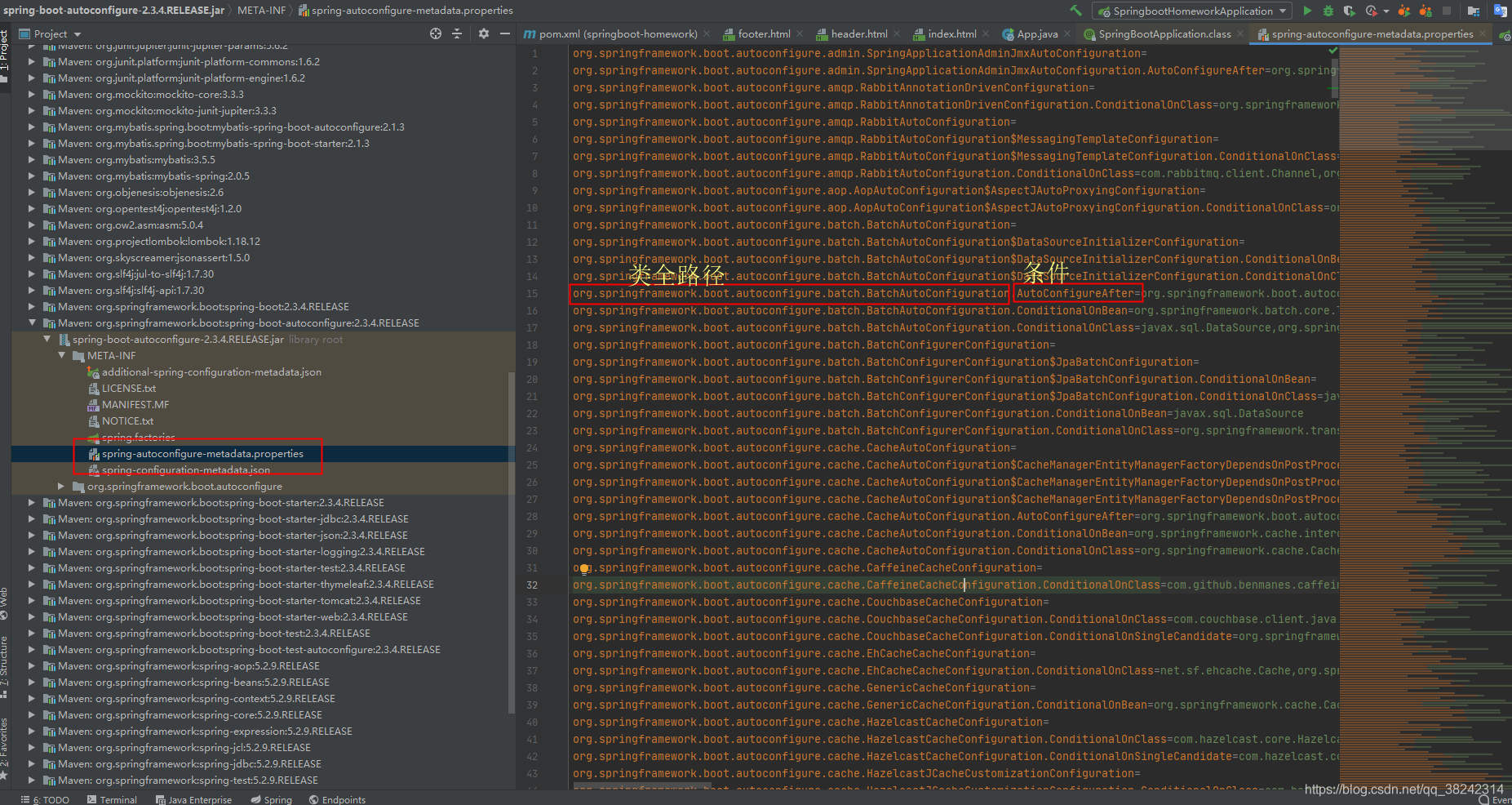1512x805 pixels.
Task: Collapse Maven spring-boot-autoconfigure:2.3.4.RELEASE node
Action: 32,322
